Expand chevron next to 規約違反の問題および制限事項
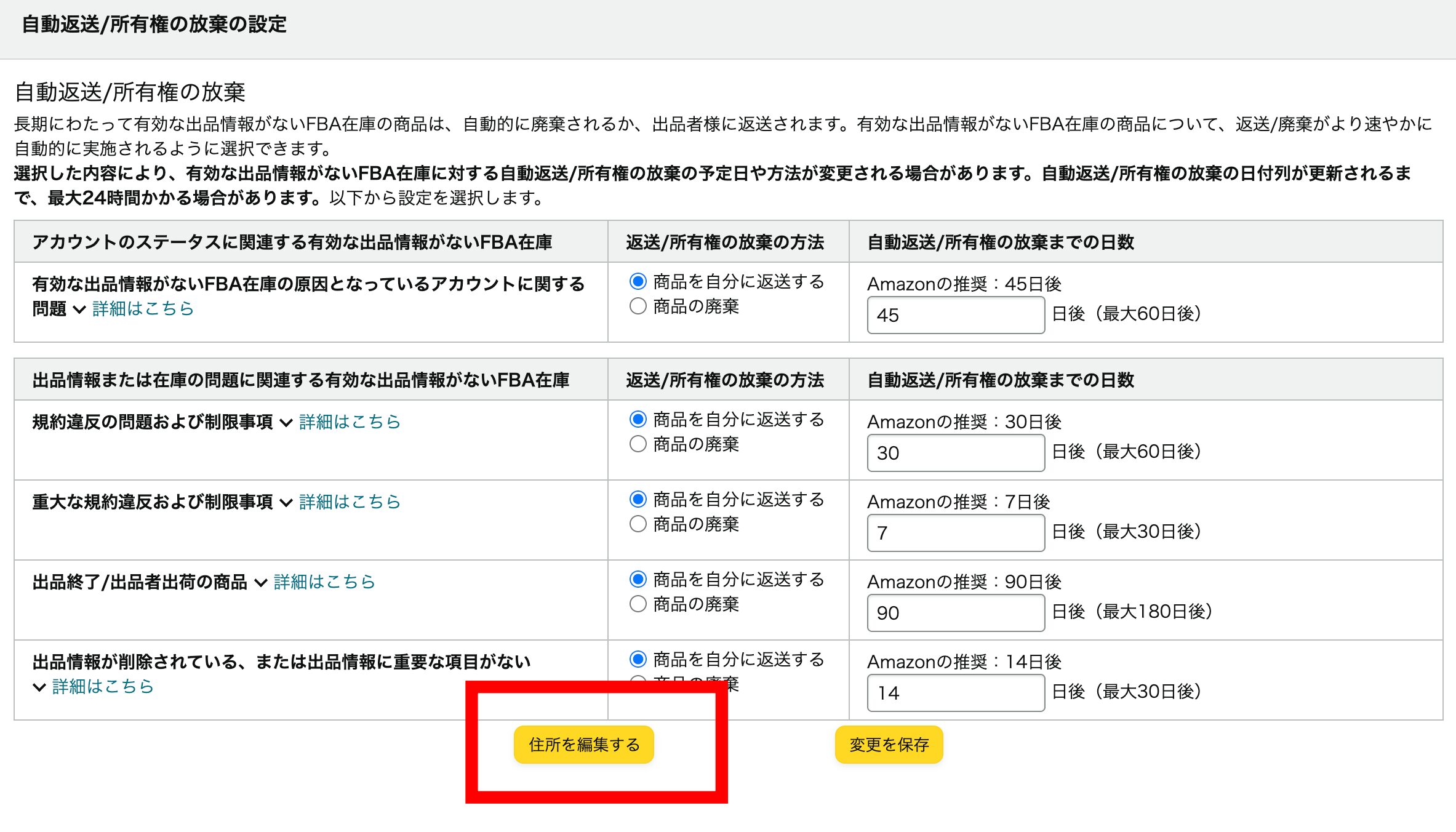1456x832 pixels. tap(286, 423)
